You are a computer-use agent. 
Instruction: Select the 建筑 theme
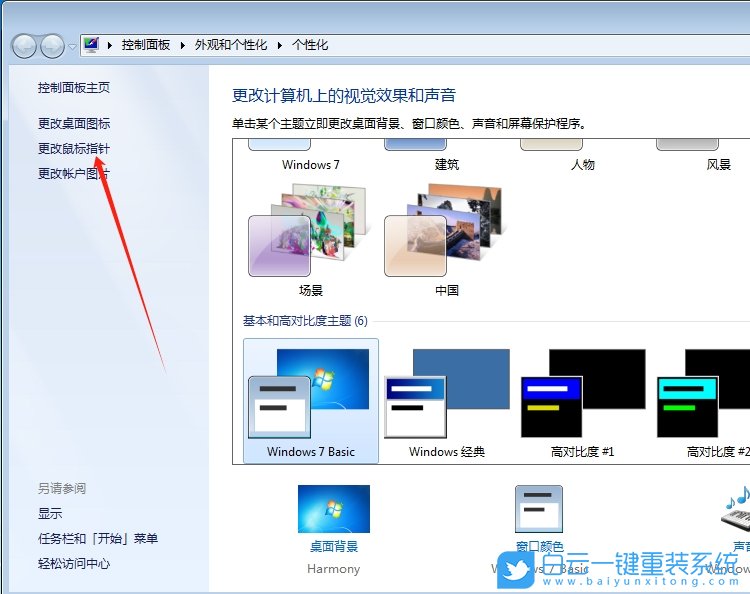point(447,156)
